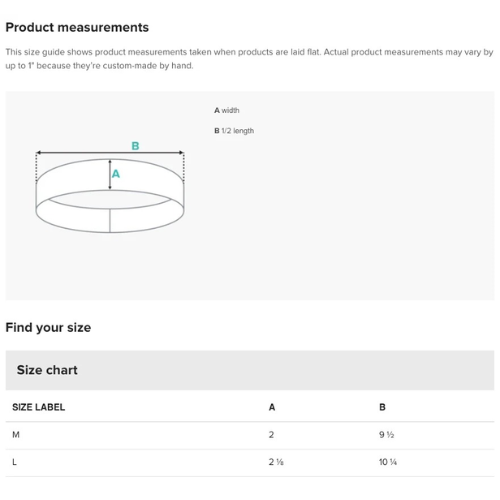Click the L length value 10 ¼

(388, 462)
